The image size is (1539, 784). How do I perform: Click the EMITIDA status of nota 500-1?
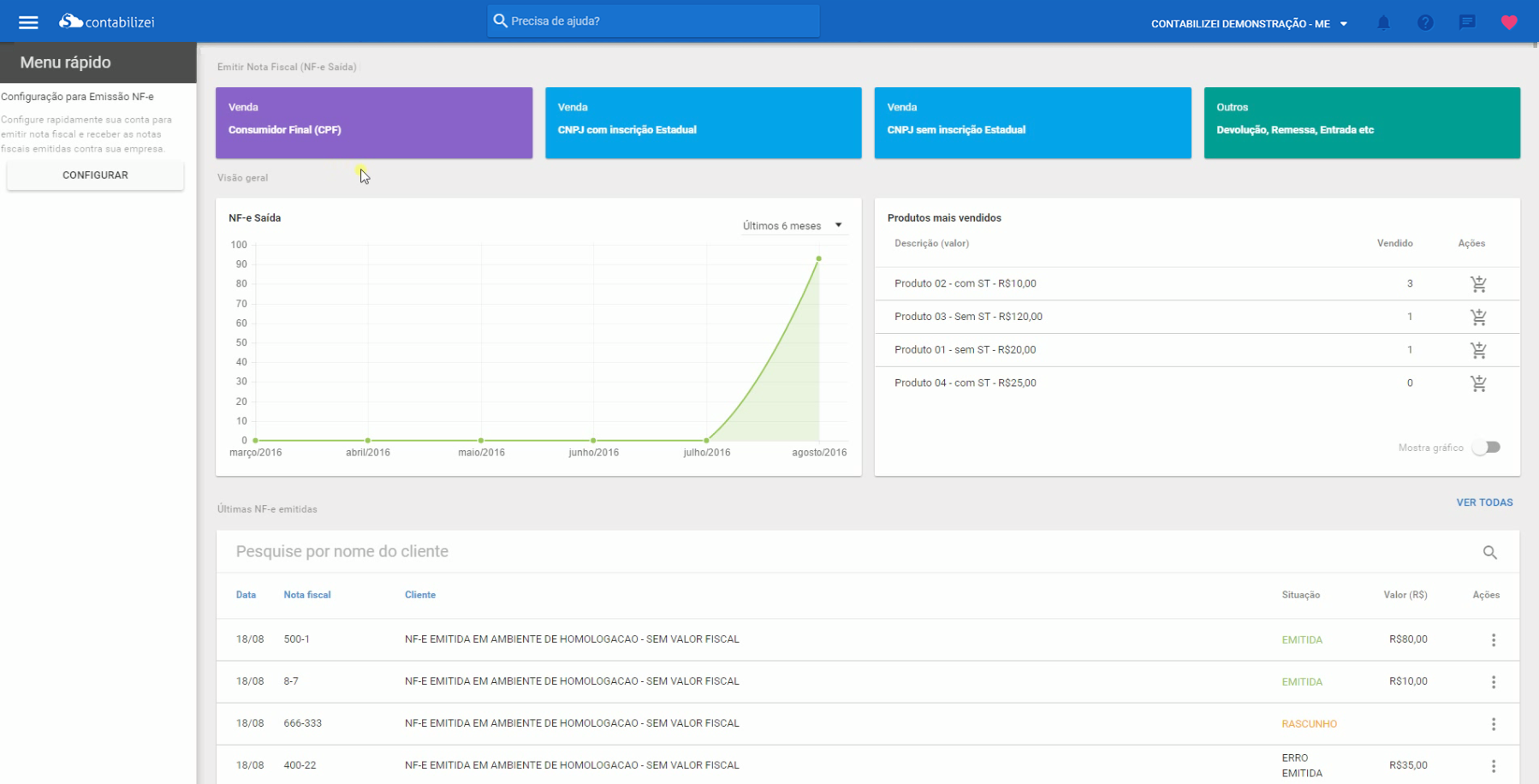point(1302,640)
